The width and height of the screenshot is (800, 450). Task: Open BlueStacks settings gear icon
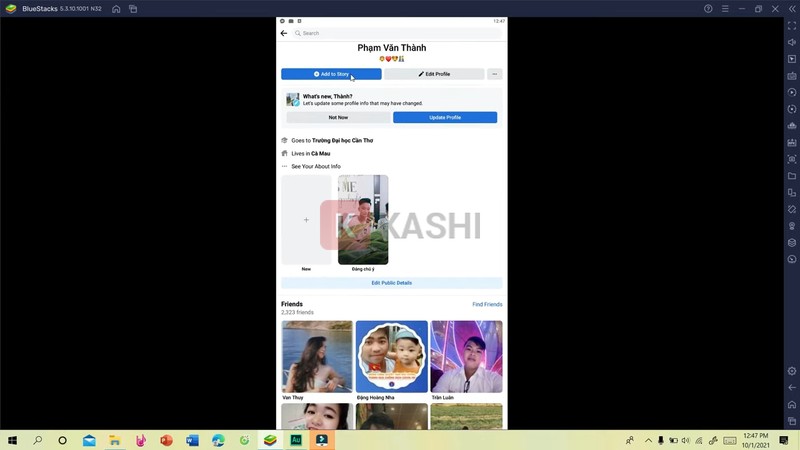point(792,371)
